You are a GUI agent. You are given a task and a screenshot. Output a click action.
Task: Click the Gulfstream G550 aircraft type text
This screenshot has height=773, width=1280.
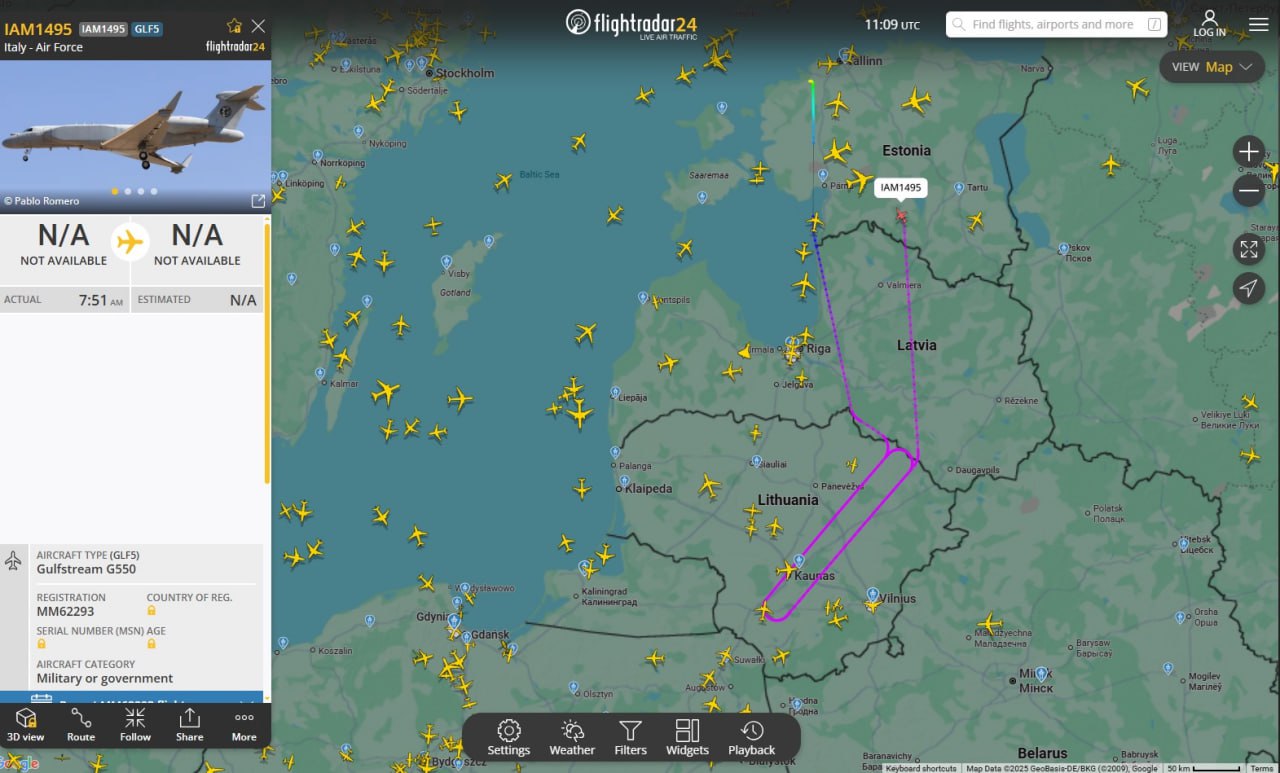point(87,569)
